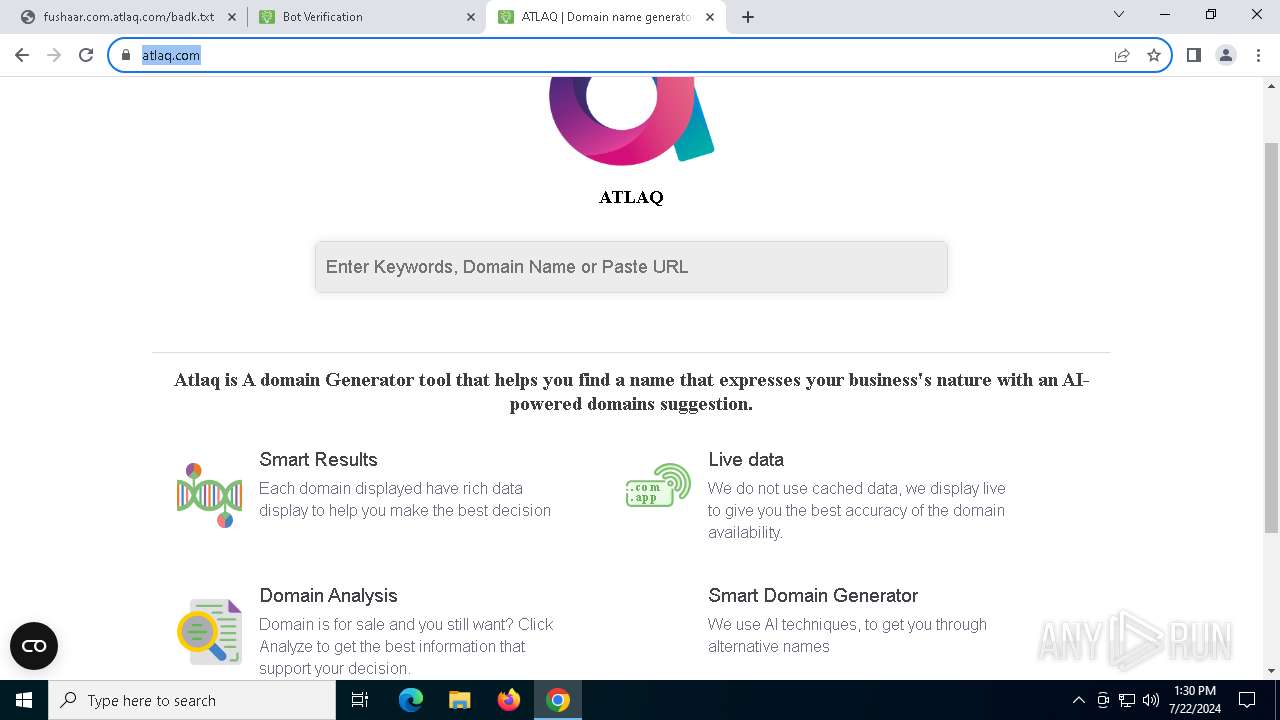
Task: Click the 'Atlaq is A domain Generator tool' description
Action: 631,392
